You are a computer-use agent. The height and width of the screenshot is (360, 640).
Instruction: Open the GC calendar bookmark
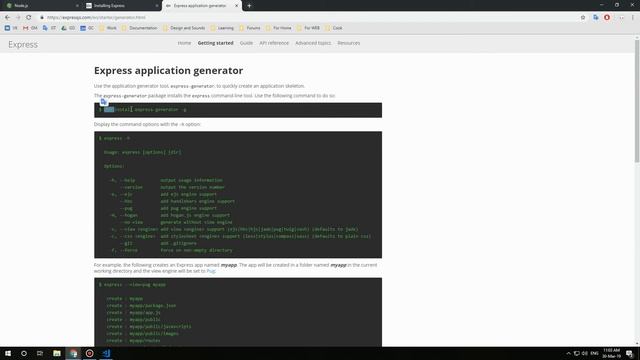[x=87, y=28]
